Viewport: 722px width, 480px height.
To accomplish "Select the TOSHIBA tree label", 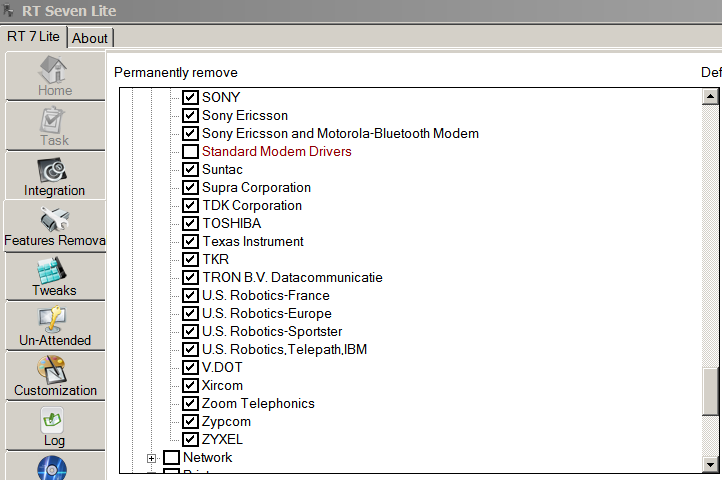I will click(x=232, y=223).
